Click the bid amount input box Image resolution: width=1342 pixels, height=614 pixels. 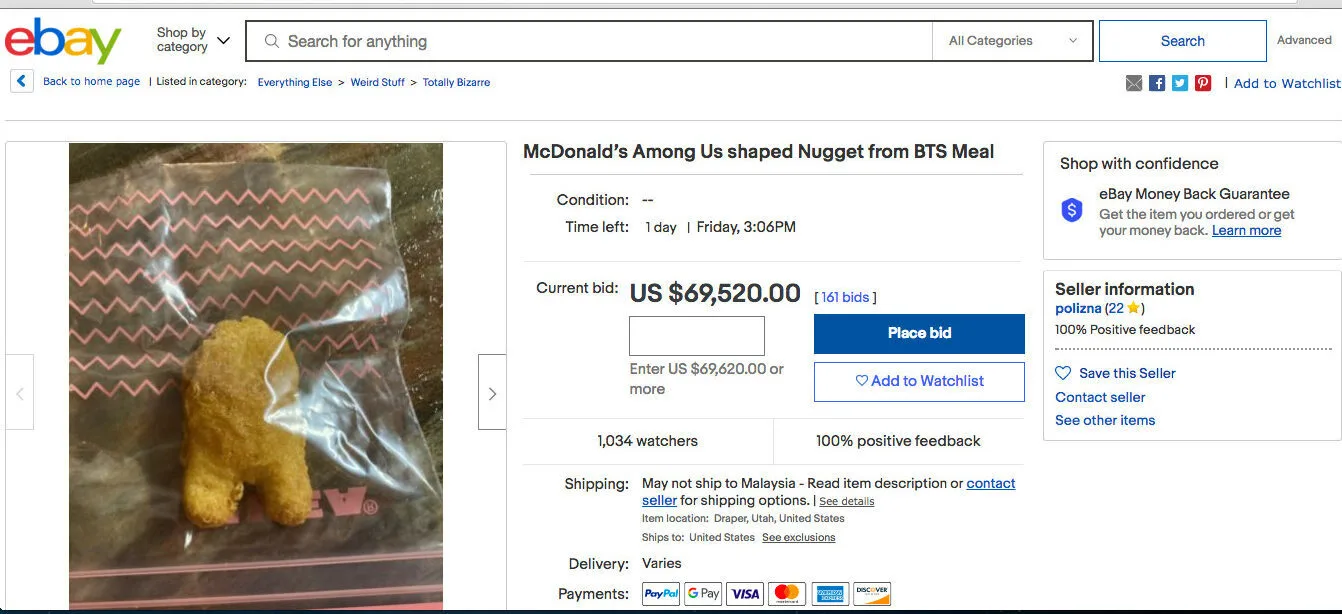696,336
